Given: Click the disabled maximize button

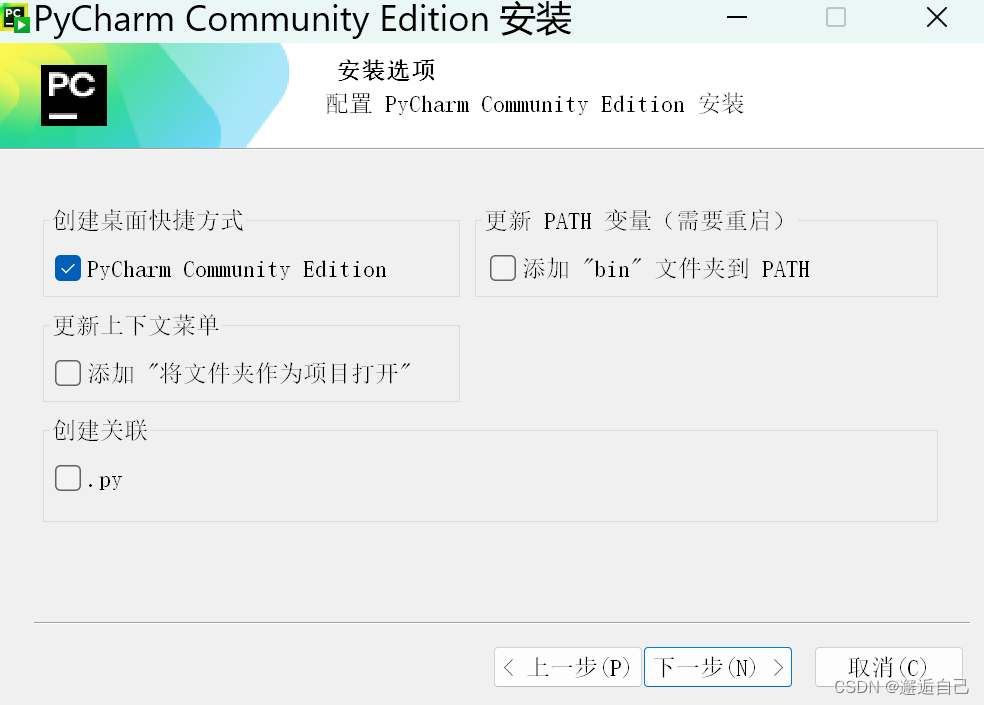Looking at the screenshot, I should (835, 18).
